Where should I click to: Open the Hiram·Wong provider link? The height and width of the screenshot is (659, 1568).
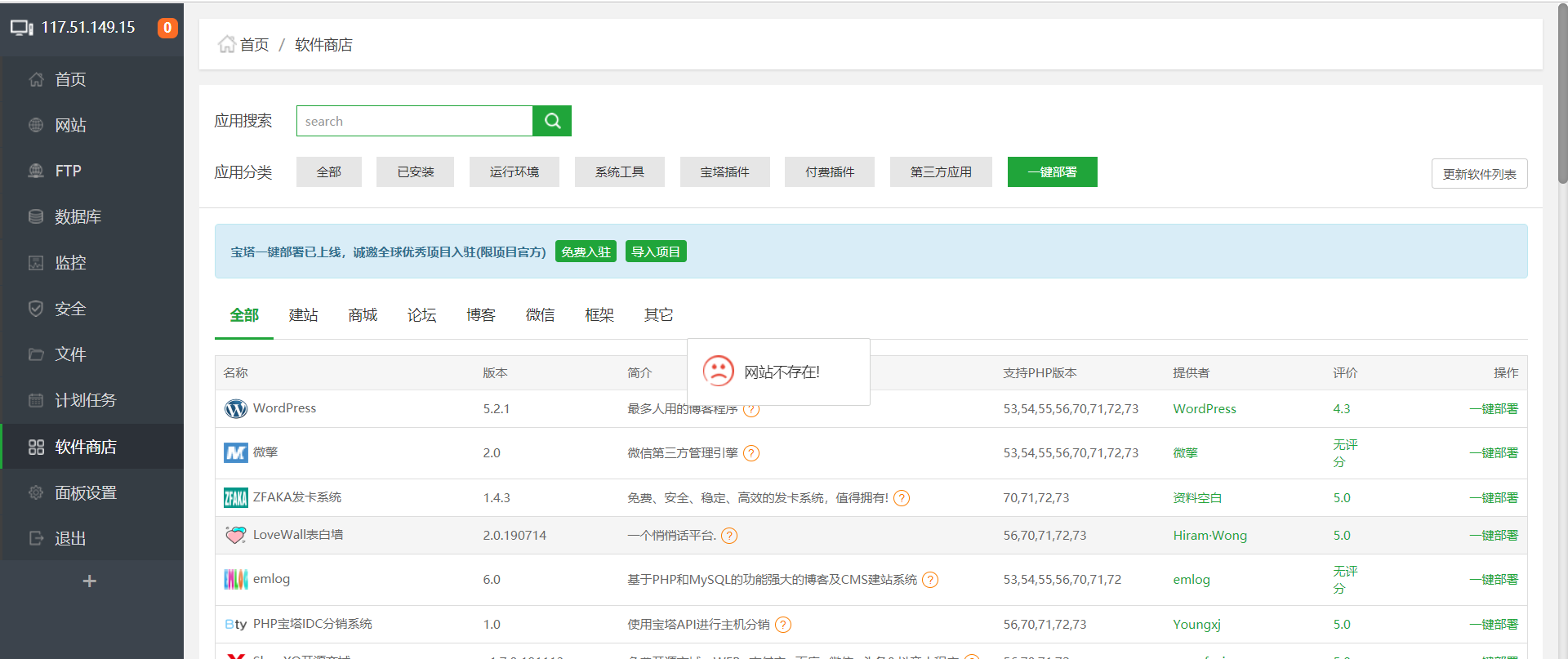1209,535
